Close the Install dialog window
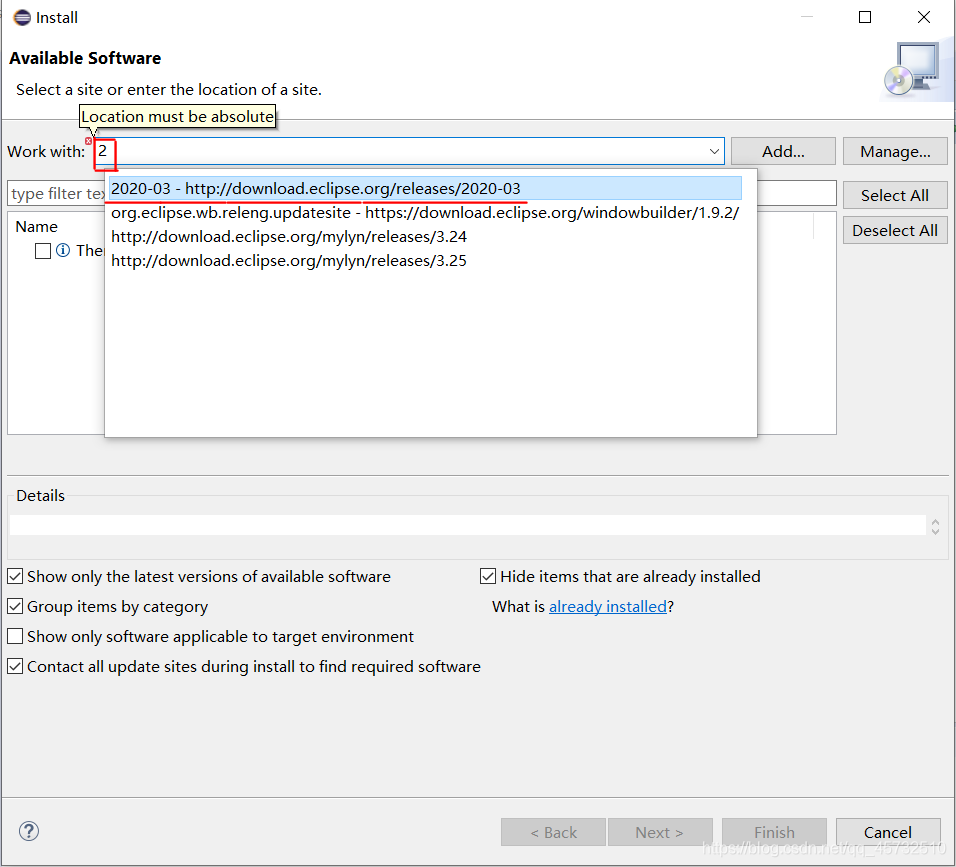 coord(924,17)
